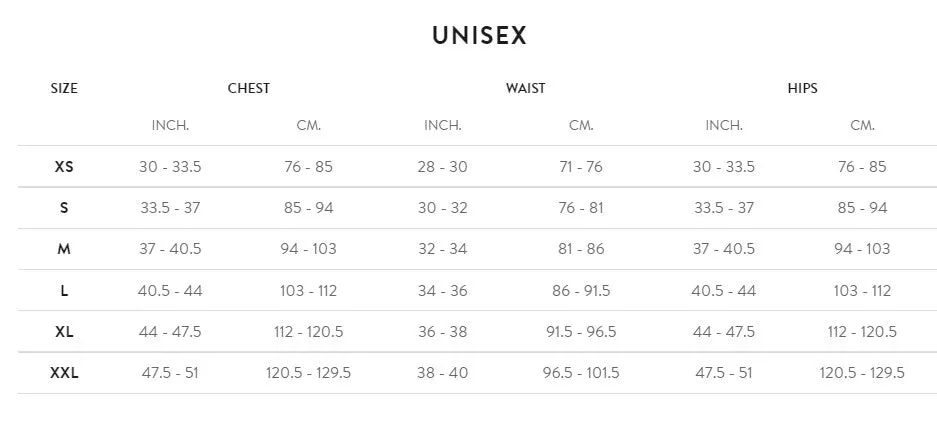Click the HIPS column header

point(802,88)
